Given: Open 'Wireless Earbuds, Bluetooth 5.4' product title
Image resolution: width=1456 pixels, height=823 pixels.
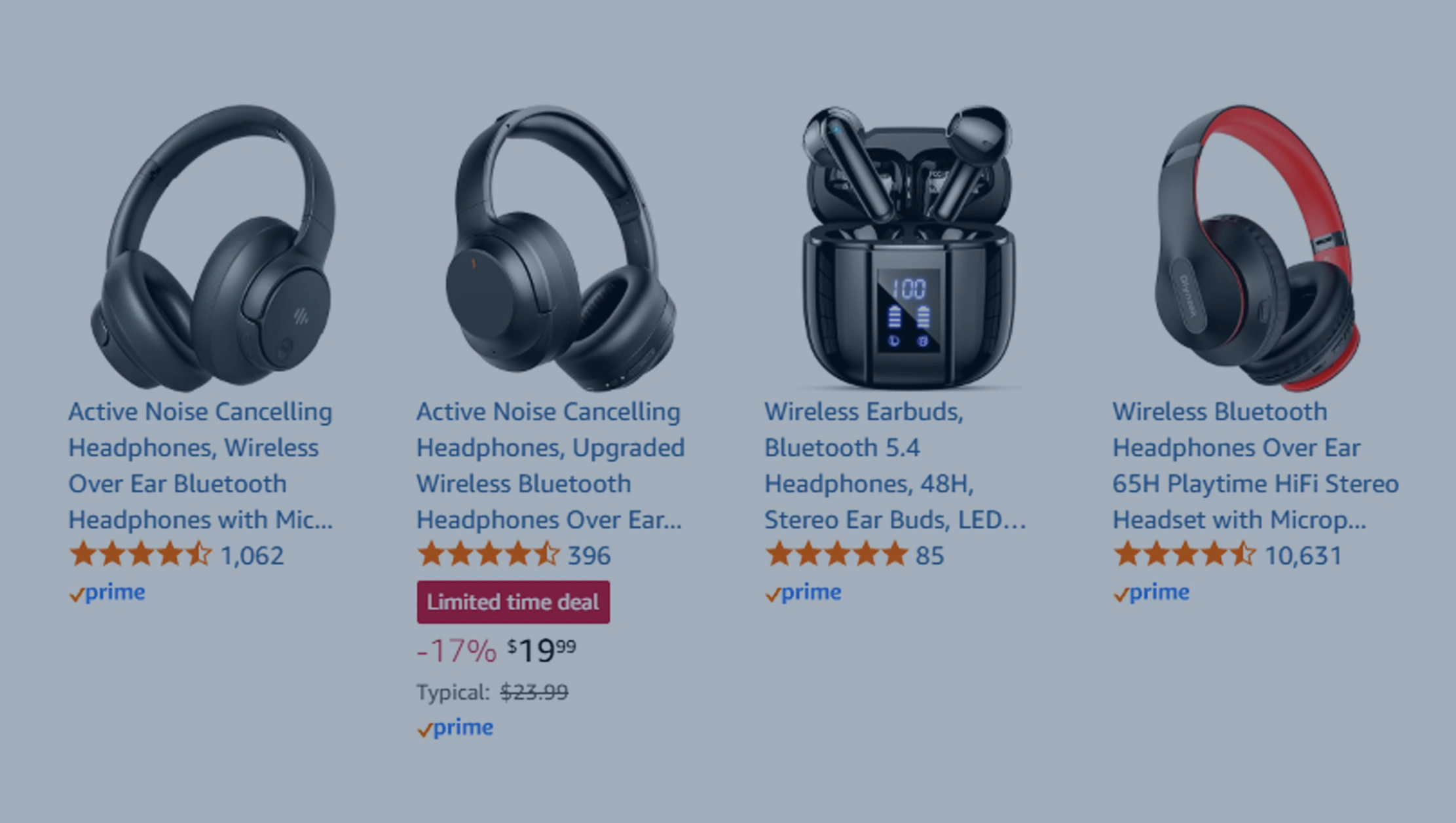Looking at the screenshot, I should (x=895, y=466).
